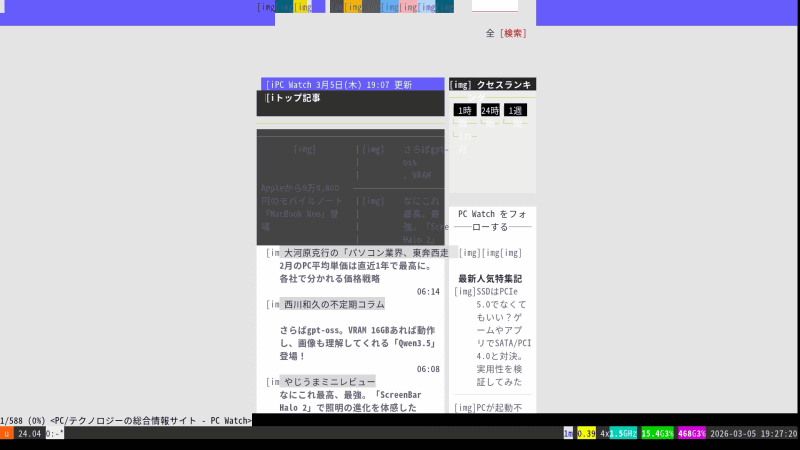Viewport: 800px width, 450px height.
Task: Open article さらばgpt-oss。VRAM 16GBあれば動作し in list
Action: coord(358,343)
